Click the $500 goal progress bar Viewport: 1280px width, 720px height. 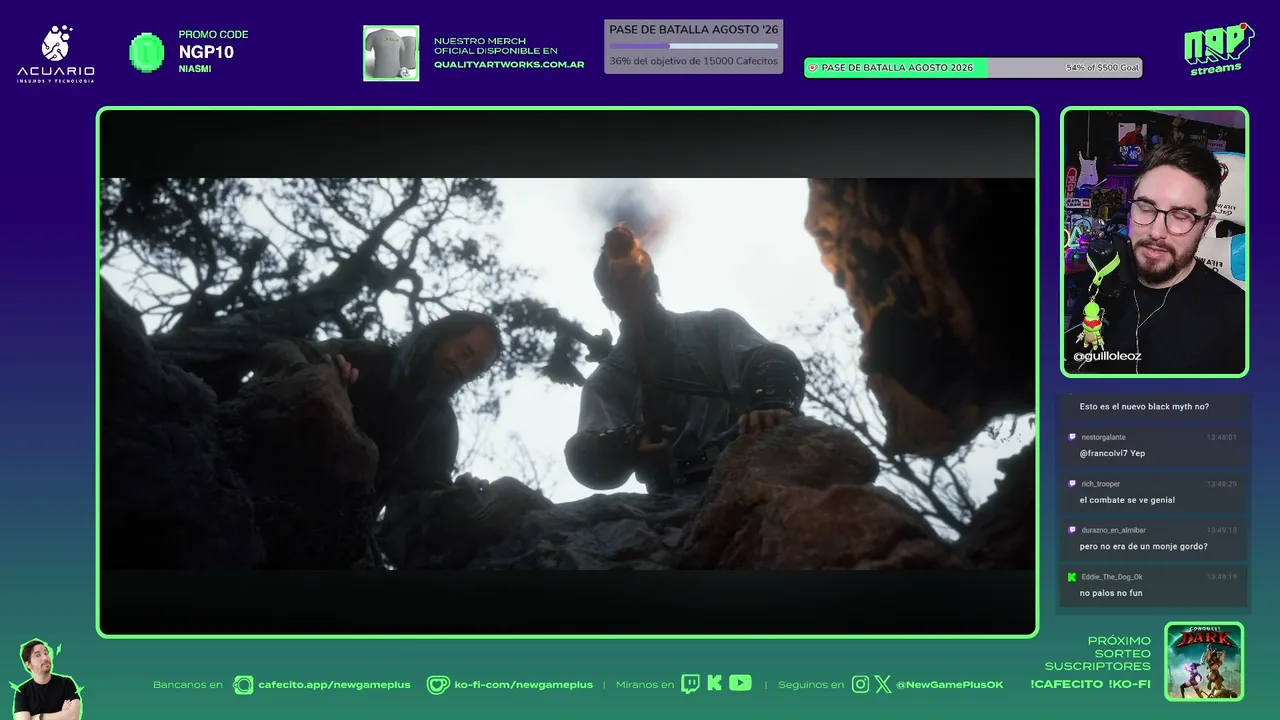click(x=973, y=68)
